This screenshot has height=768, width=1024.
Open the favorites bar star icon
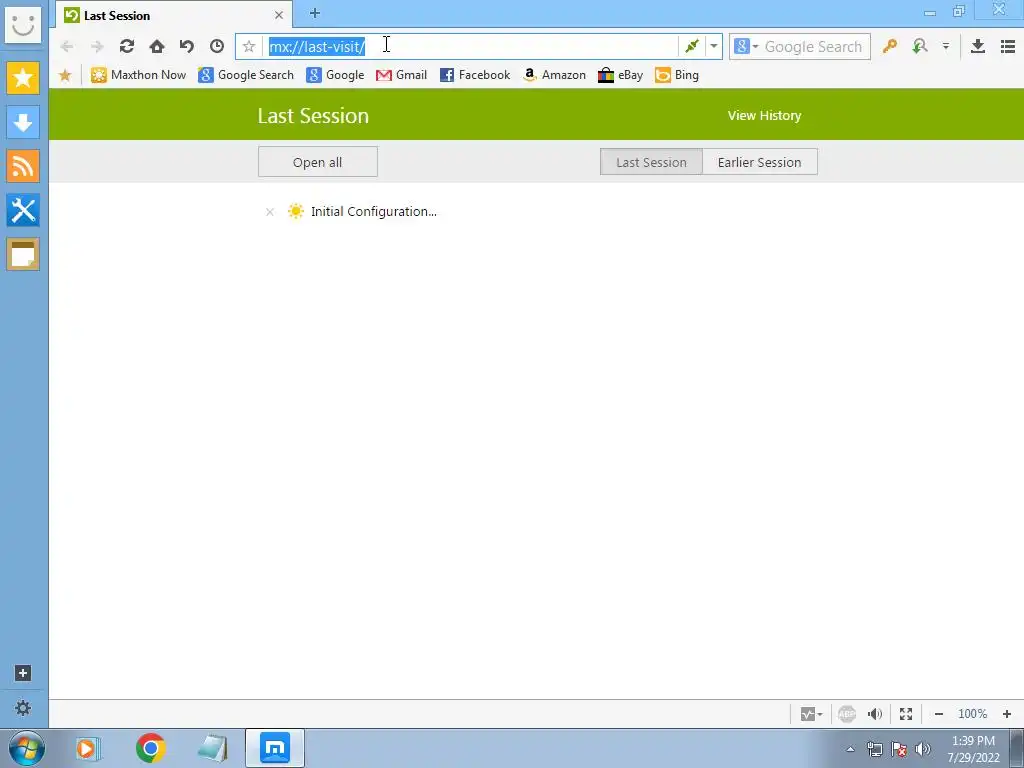pyautogui.click(x=65, y=75)
